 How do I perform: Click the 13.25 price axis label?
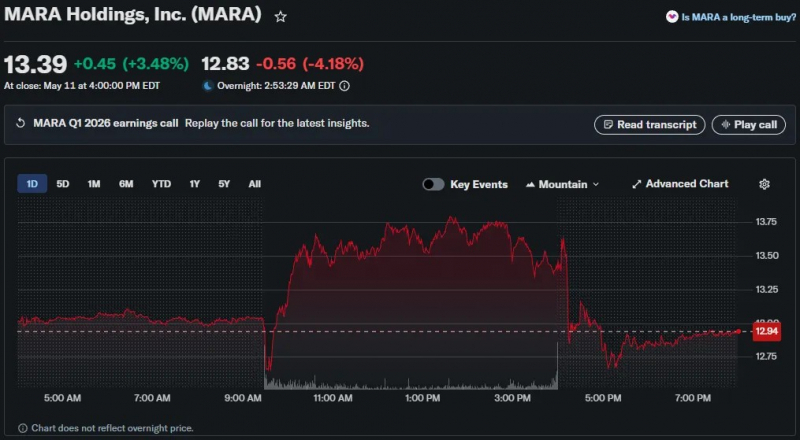pyautogui.click(x=766, y=289)
